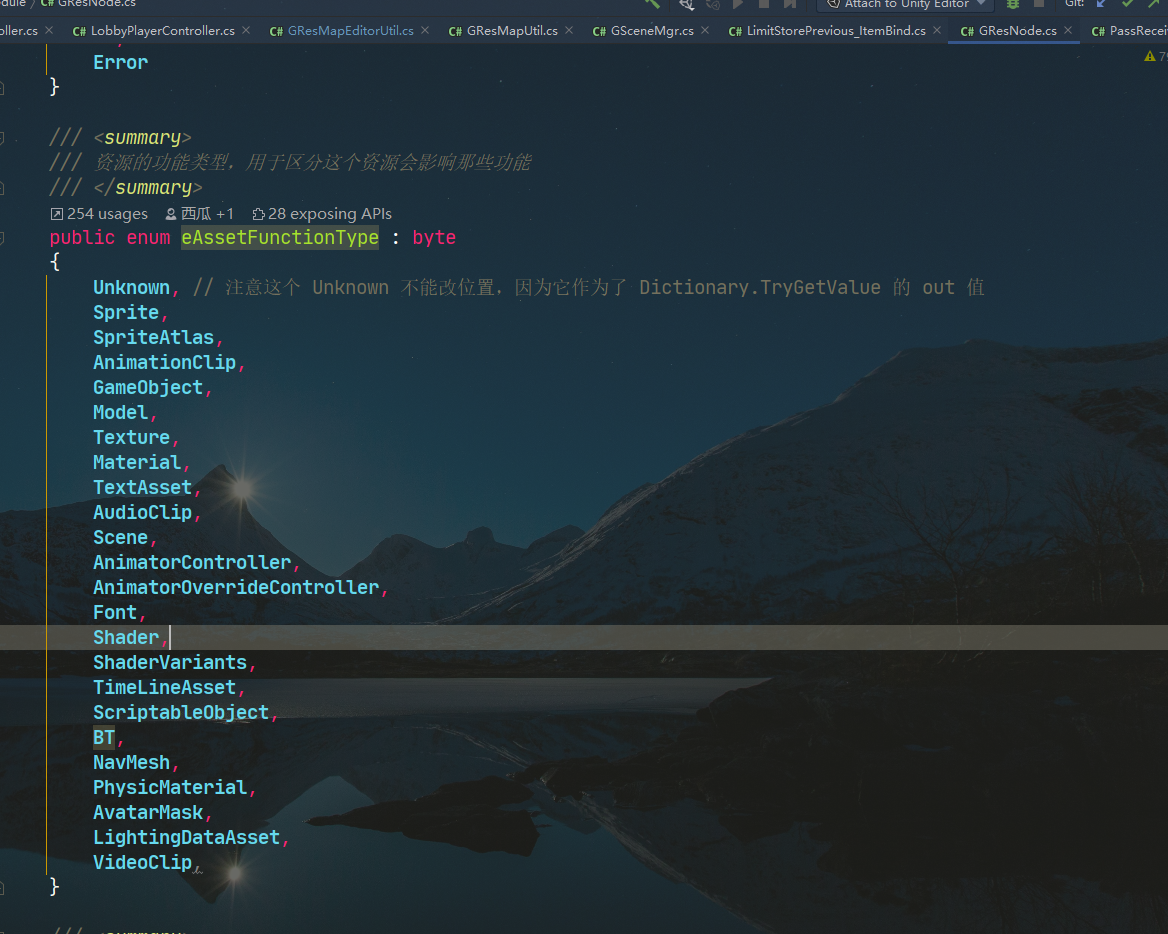Viewport: 1168px width, 934px height.
Task: Click the Git commit checkmark icon
Action: pos(1128,4)
